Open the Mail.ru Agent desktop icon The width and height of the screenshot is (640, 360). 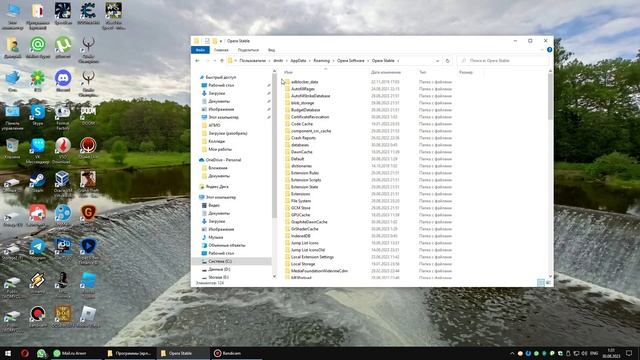pyautogui.click(x=38, y=47)
